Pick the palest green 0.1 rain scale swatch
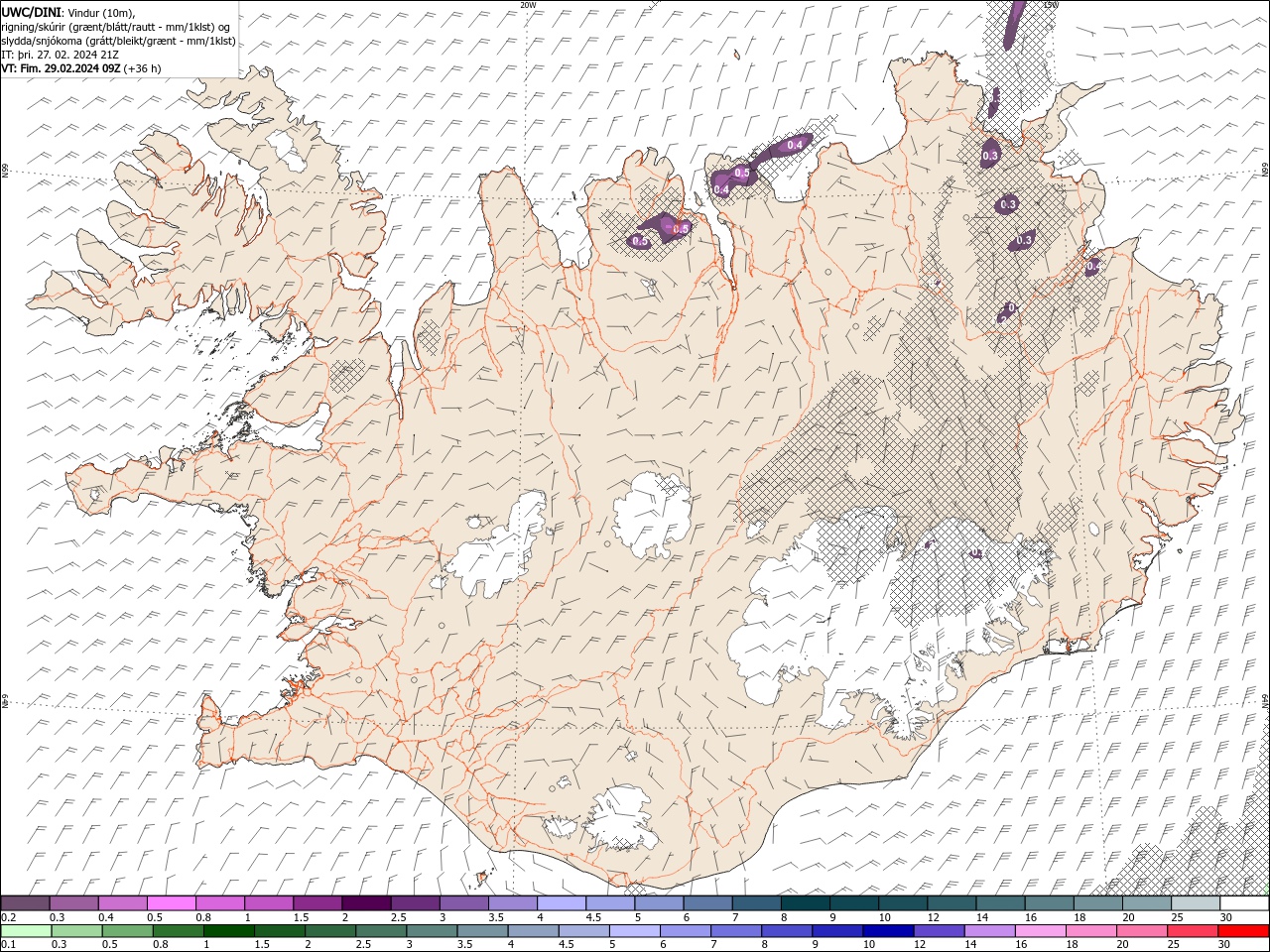The image size is (1270, 952). point(26,931)
